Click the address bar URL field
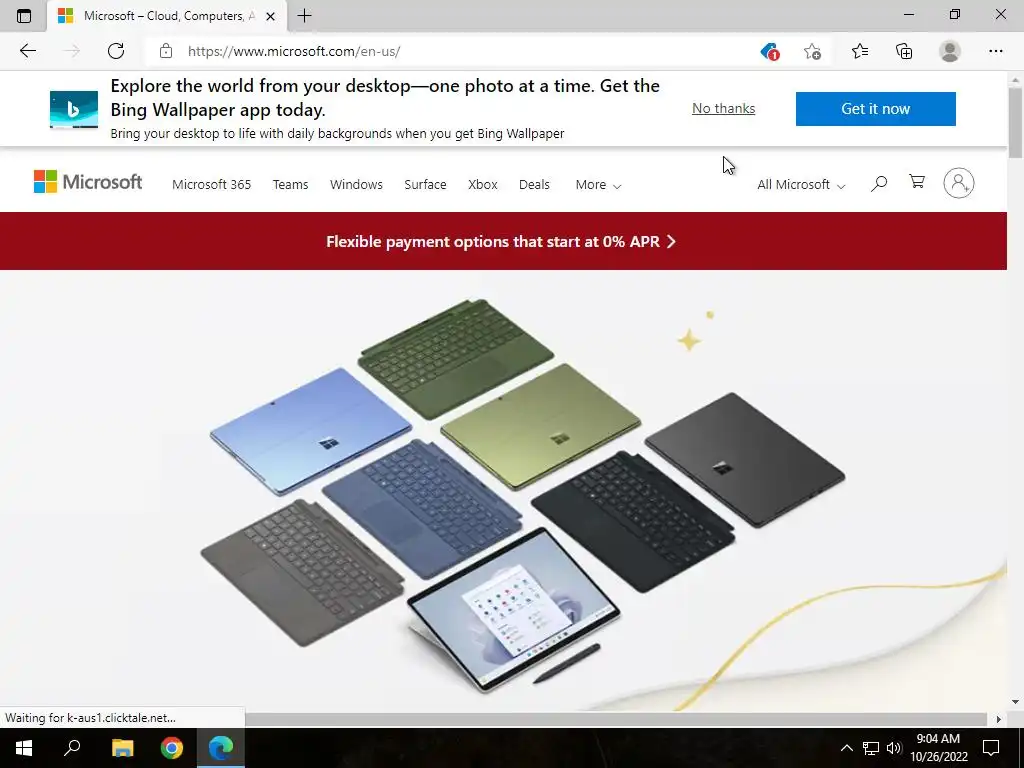 451,51
